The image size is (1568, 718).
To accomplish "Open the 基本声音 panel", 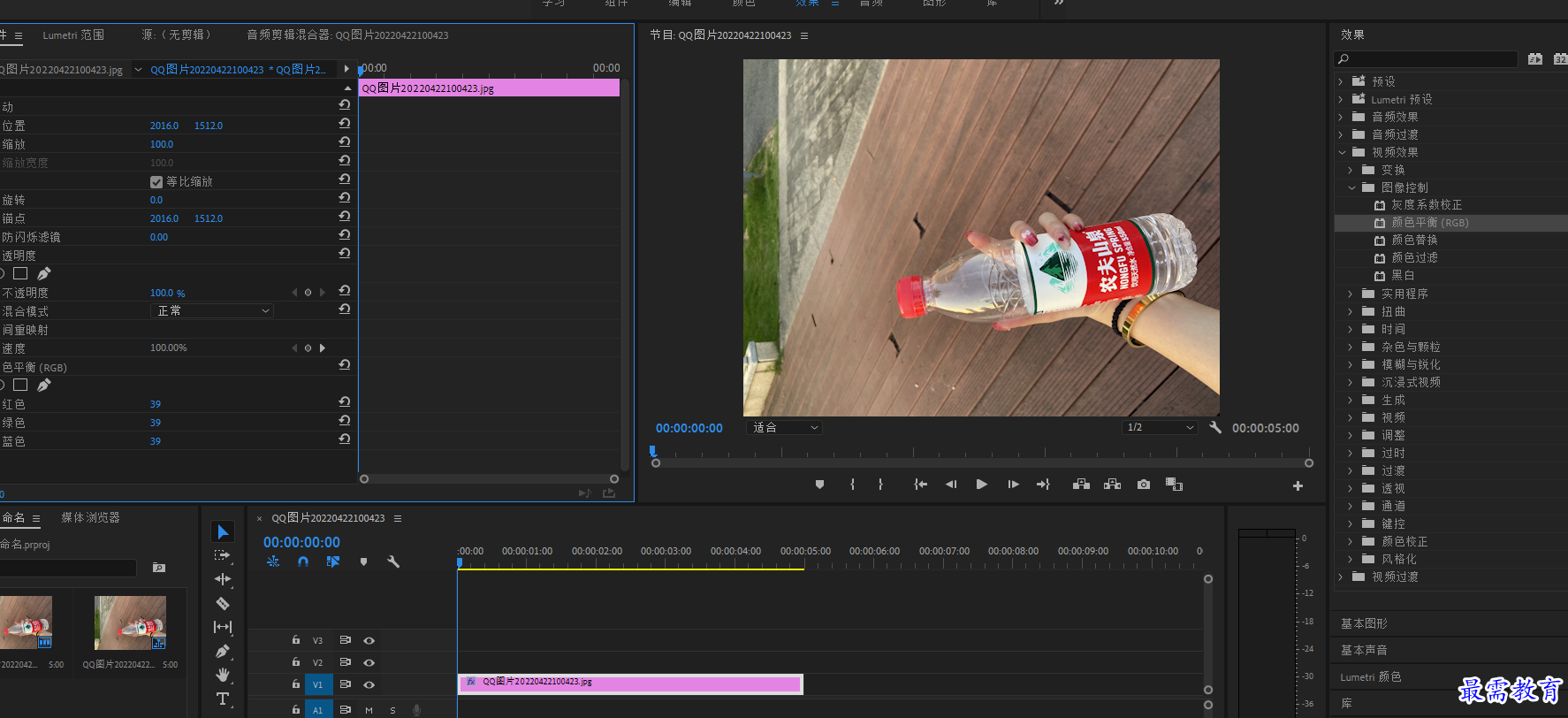I will pyautogui.click(x=1364, y=650).
